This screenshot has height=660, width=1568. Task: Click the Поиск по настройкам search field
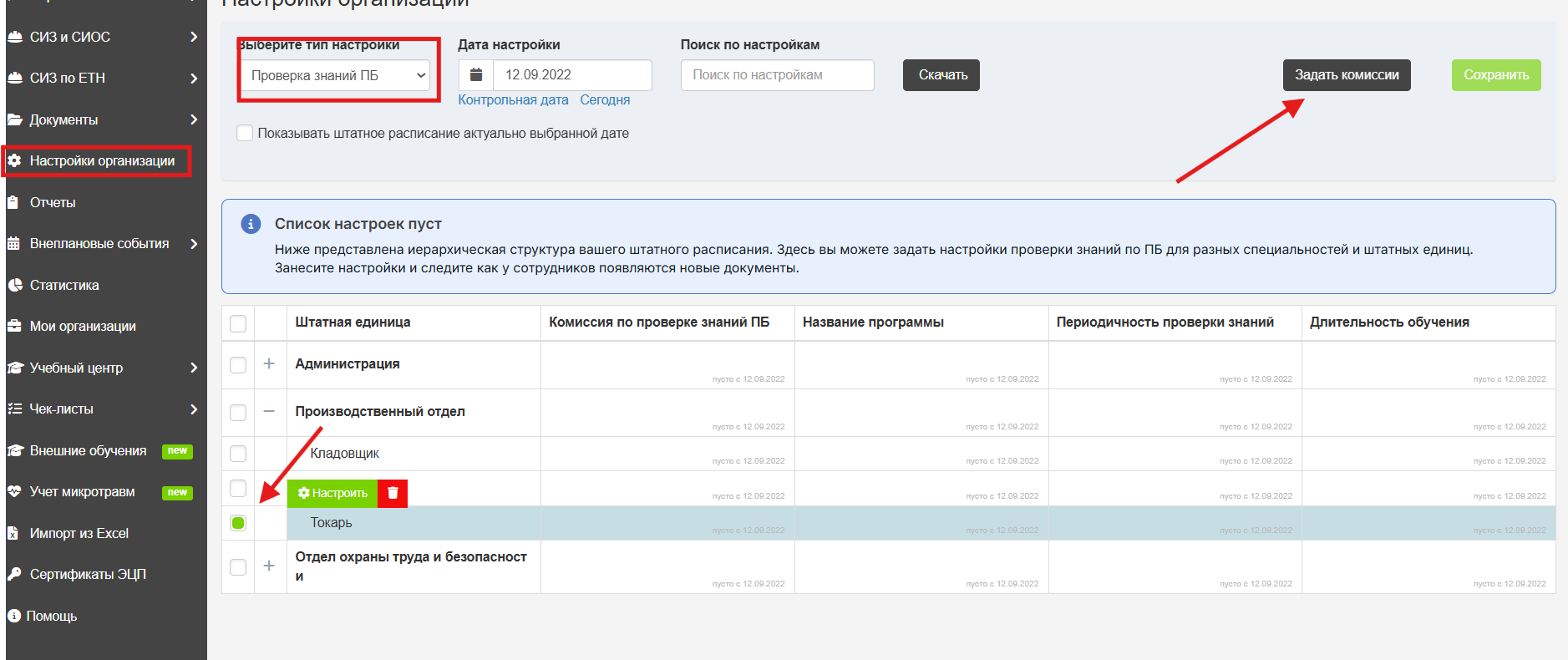[778, 75]
